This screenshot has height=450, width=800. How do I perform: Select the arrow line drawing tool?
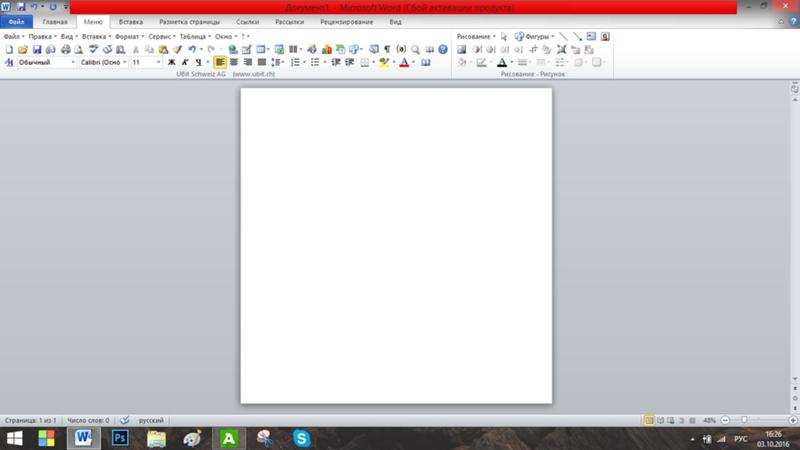pyautogui.click(x=577, y=36)
